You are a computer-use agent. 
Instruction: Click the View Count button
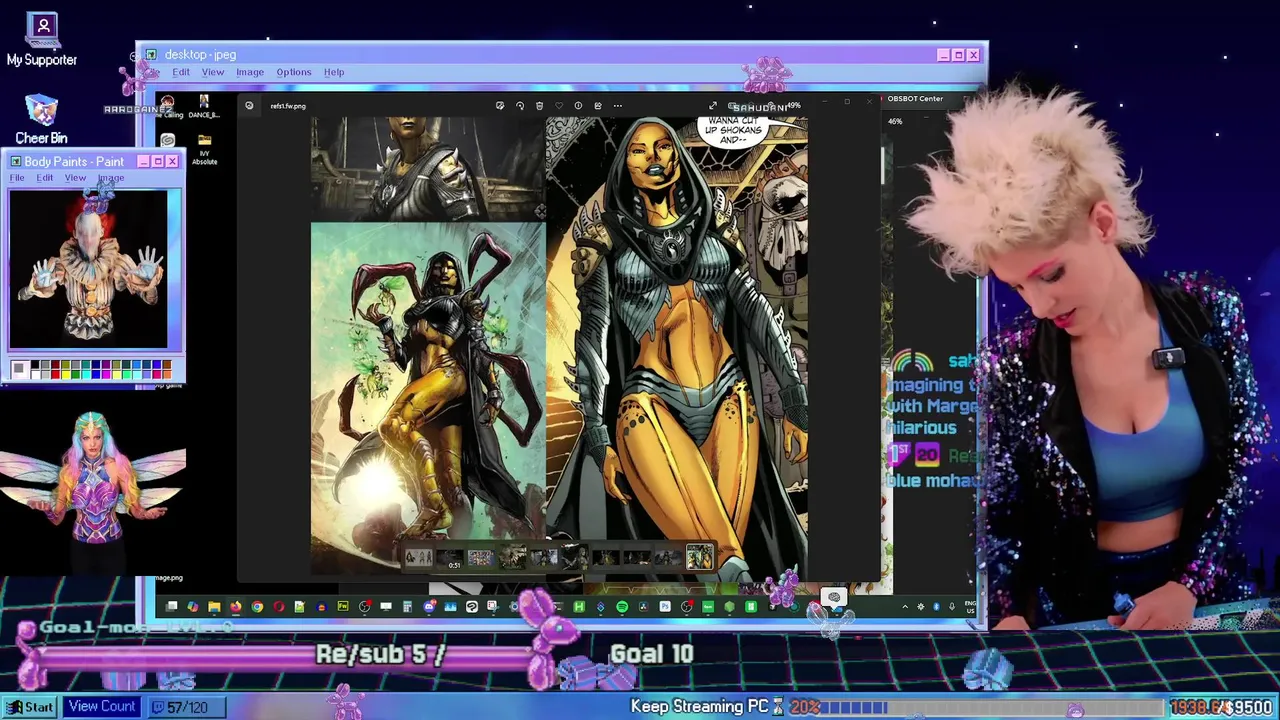pos(101,707)
